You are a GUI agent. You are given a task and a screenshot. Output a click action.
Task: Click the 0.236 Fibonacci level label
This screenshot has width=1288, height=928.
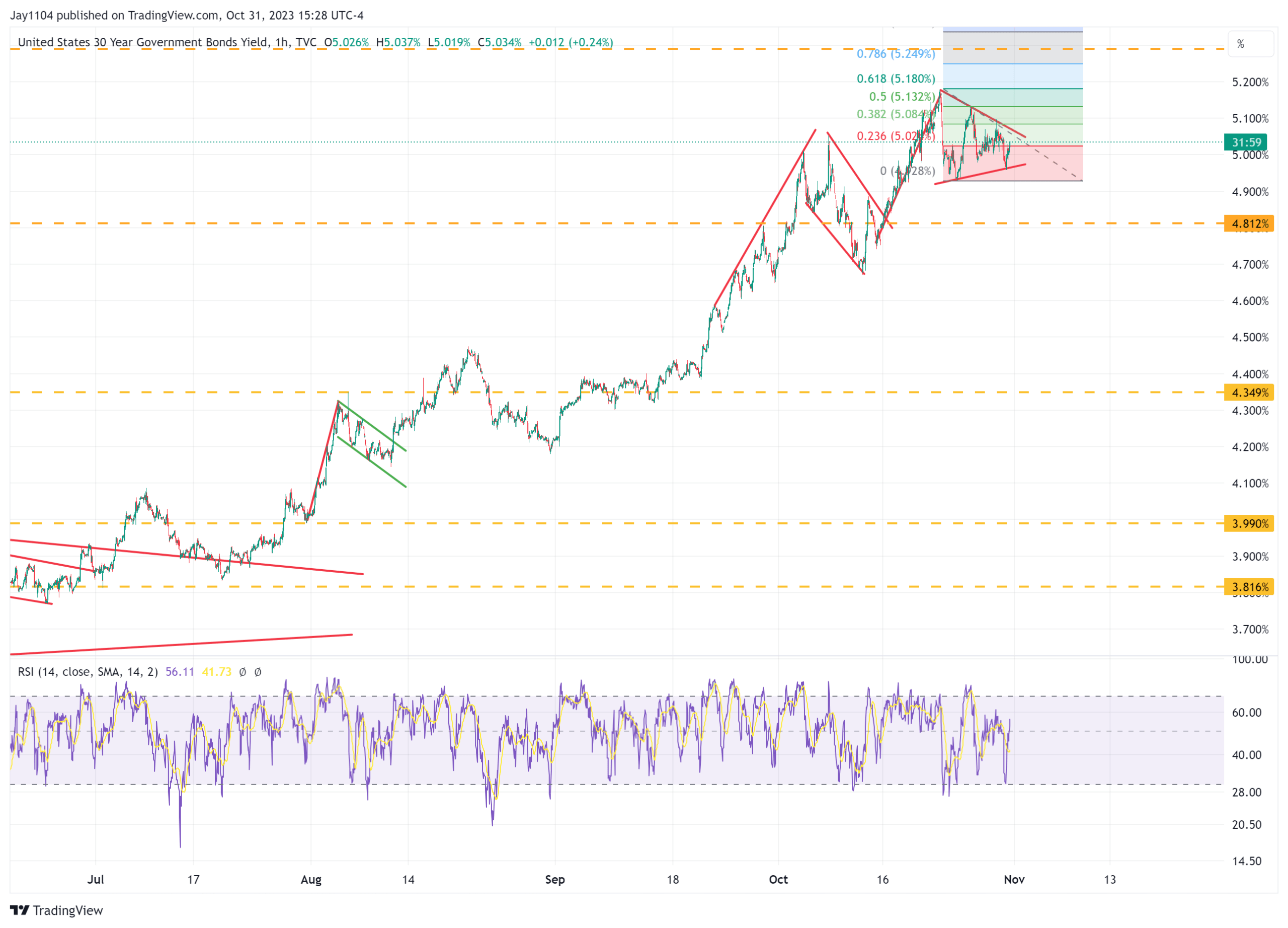tap(896, 136)
